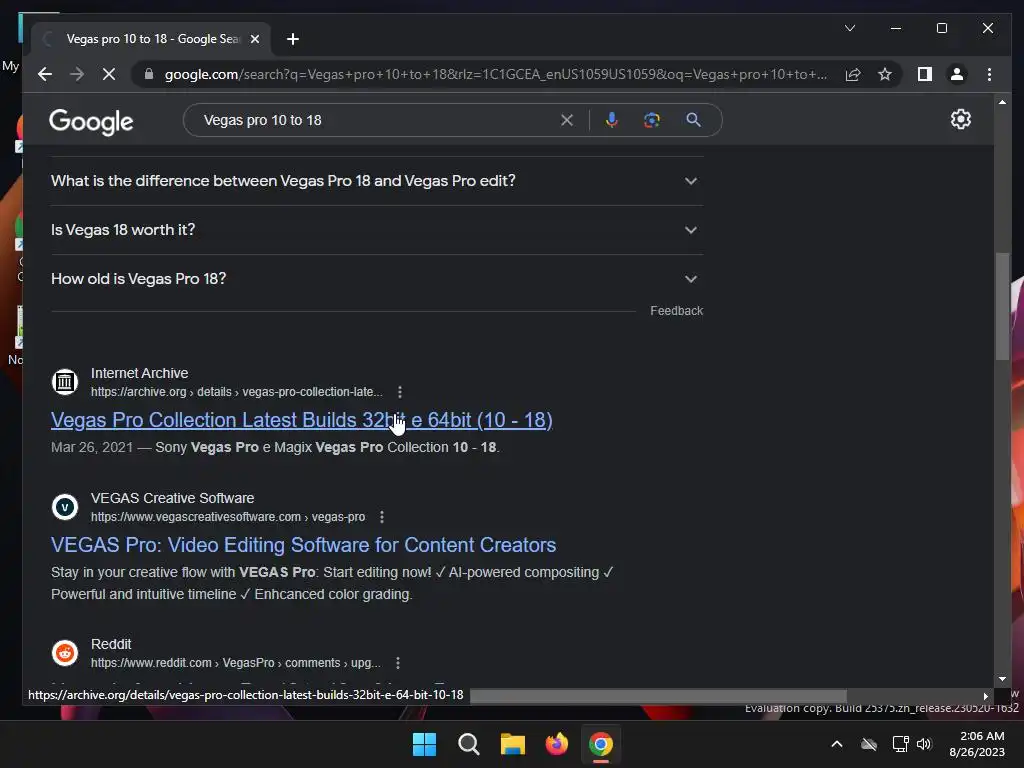Open the clock and date panel
1024x768 pixels.
click(977, 744)
